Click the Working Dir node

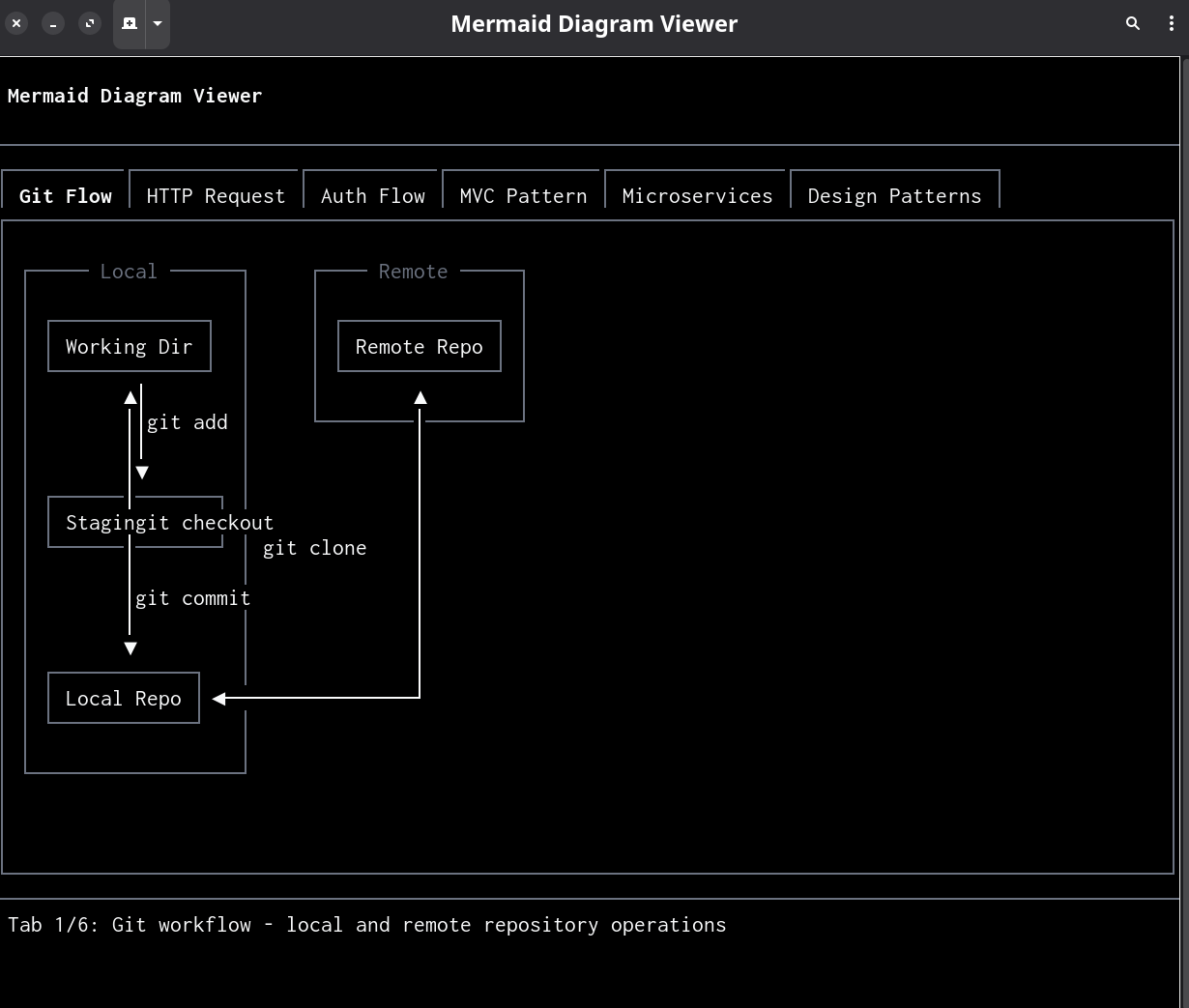tap(129, 347)
